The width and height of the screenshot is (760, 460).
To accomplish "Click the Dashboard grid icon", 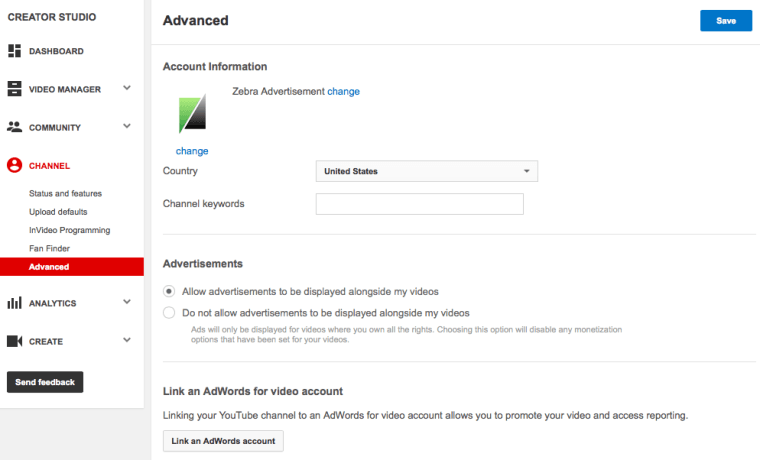I will [x=15, y=51].
